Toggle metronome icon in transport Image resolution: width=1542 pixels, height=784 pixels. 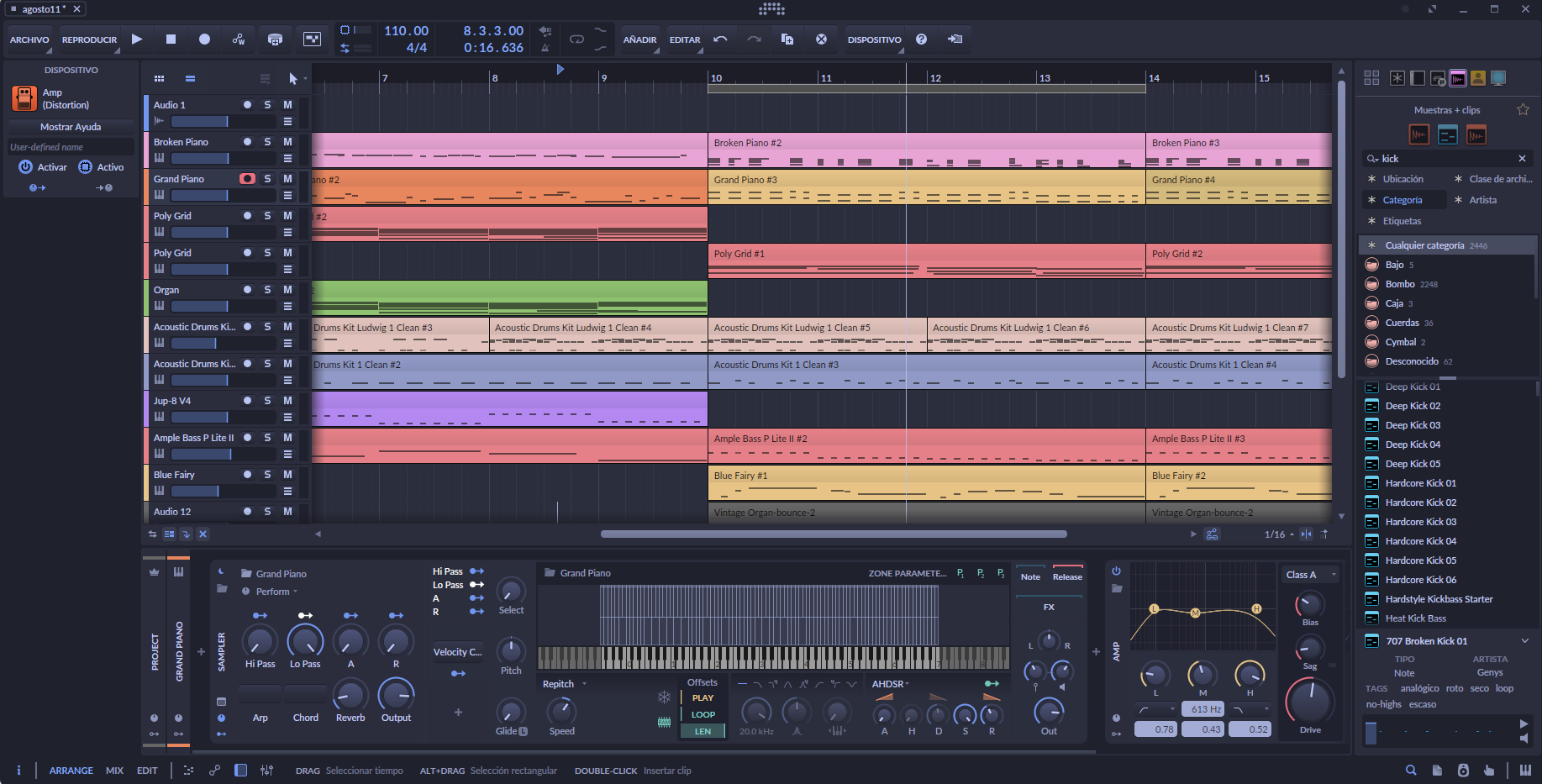[x=545, y=48]
